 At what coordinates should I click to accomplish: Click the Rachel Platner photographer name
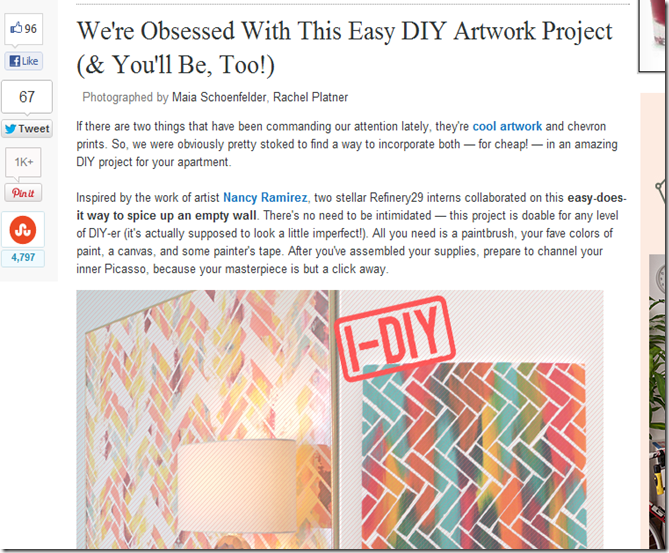coord(310,97)
